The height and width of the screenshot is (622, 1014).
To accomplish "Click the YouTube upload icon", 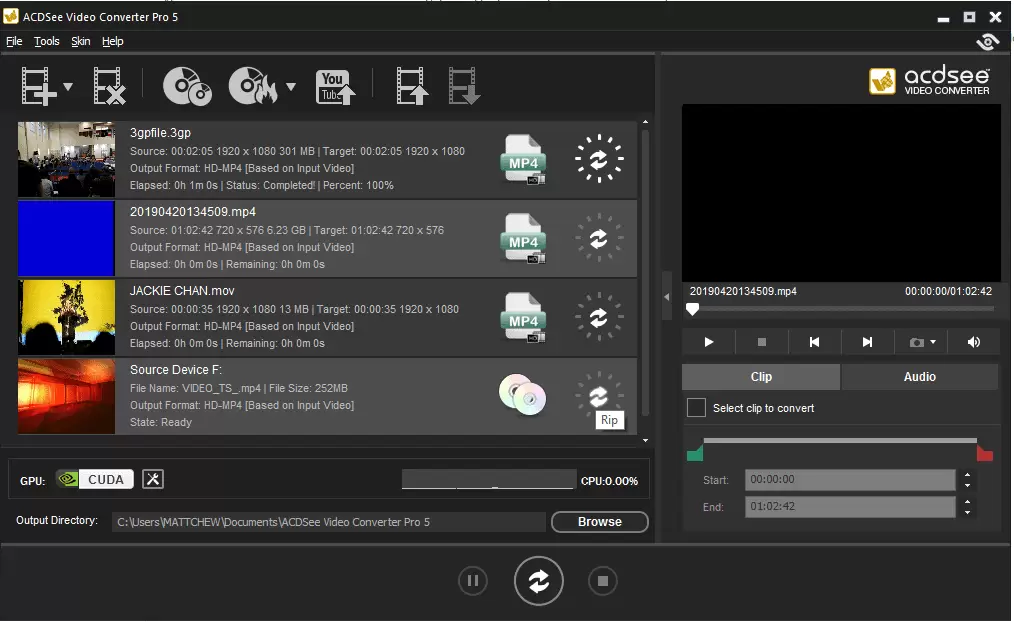I will [335, 87].
